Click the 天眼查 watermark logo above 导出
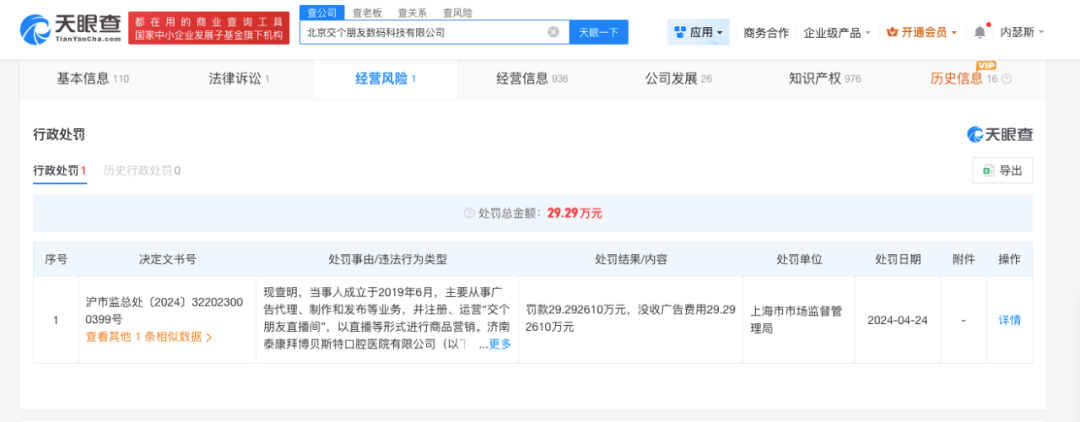The image size is (1080, 422). click(x=999, y=134)
